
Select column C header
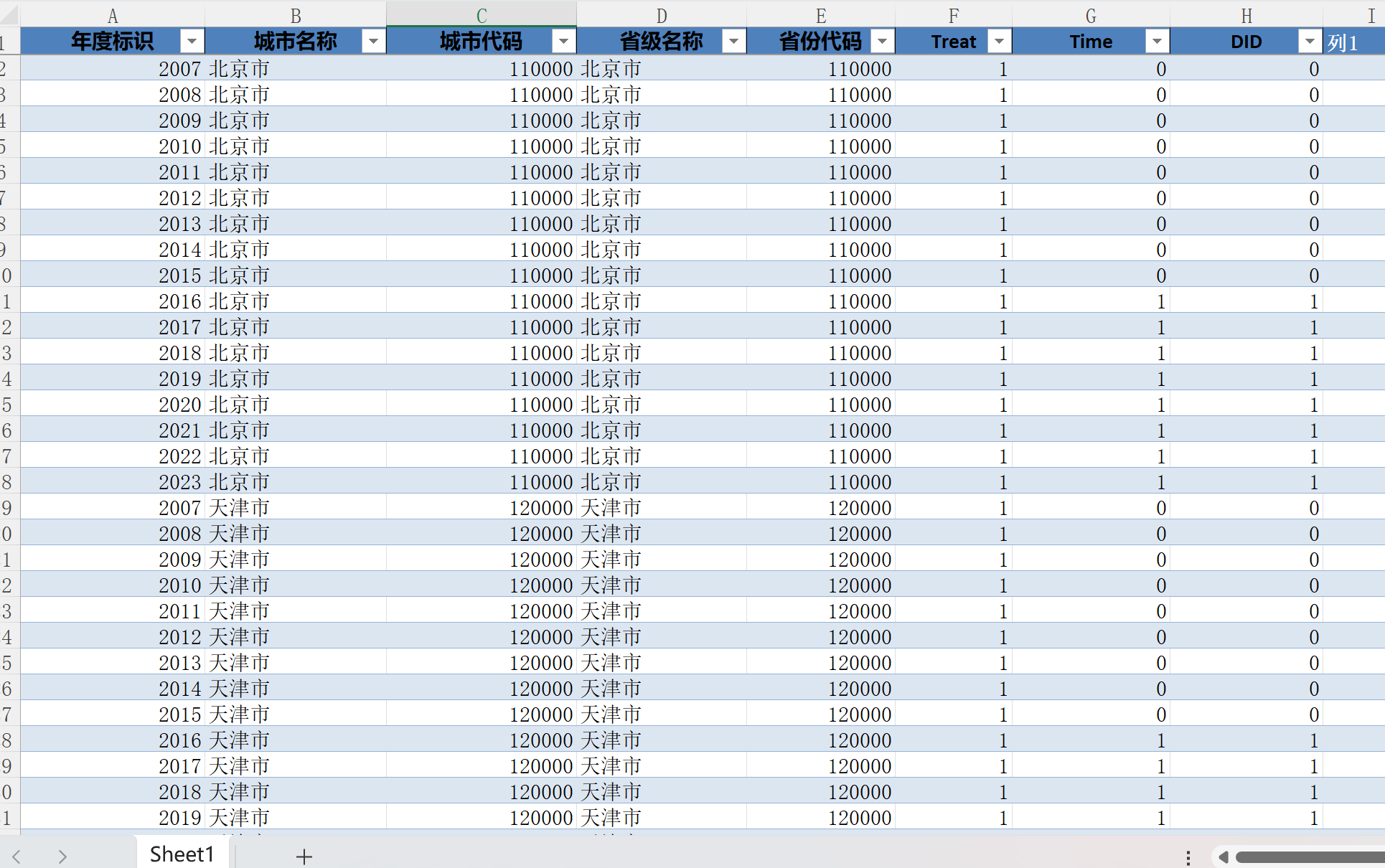pyautogui.click(x=482, y=16)
